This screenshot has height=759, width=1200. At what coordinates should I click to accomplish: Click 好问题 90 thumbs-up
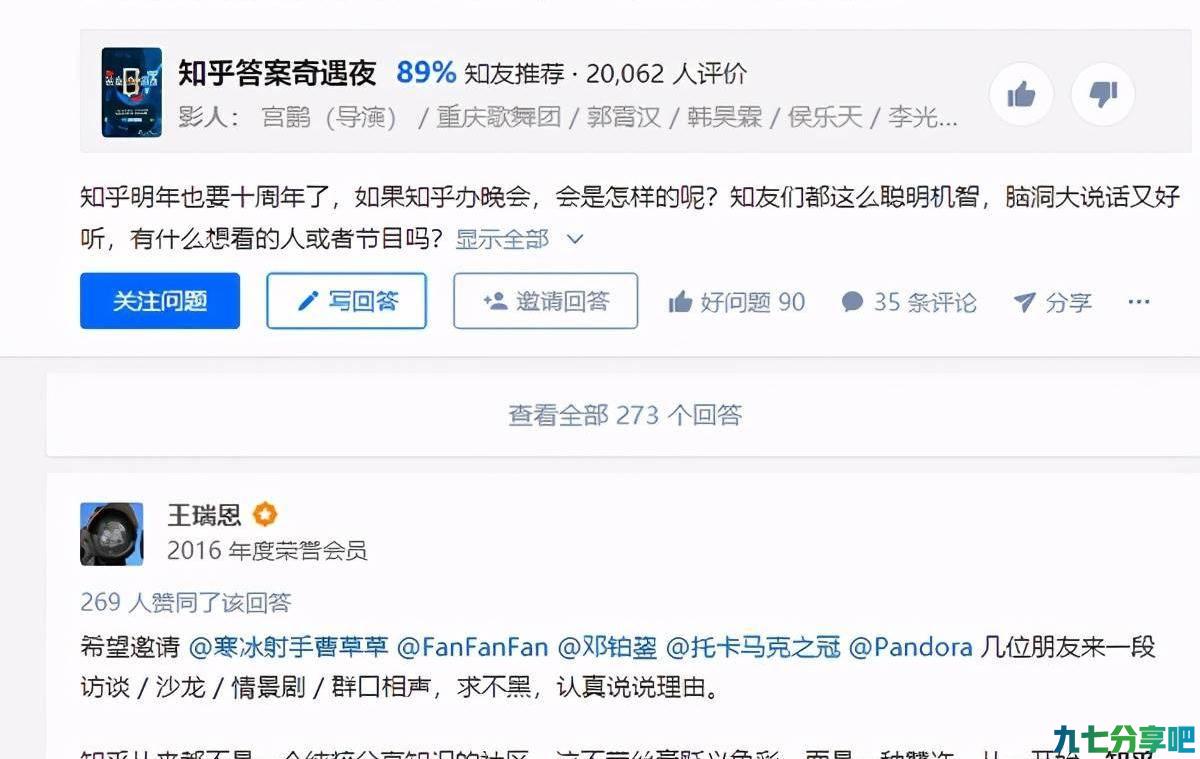736,301
